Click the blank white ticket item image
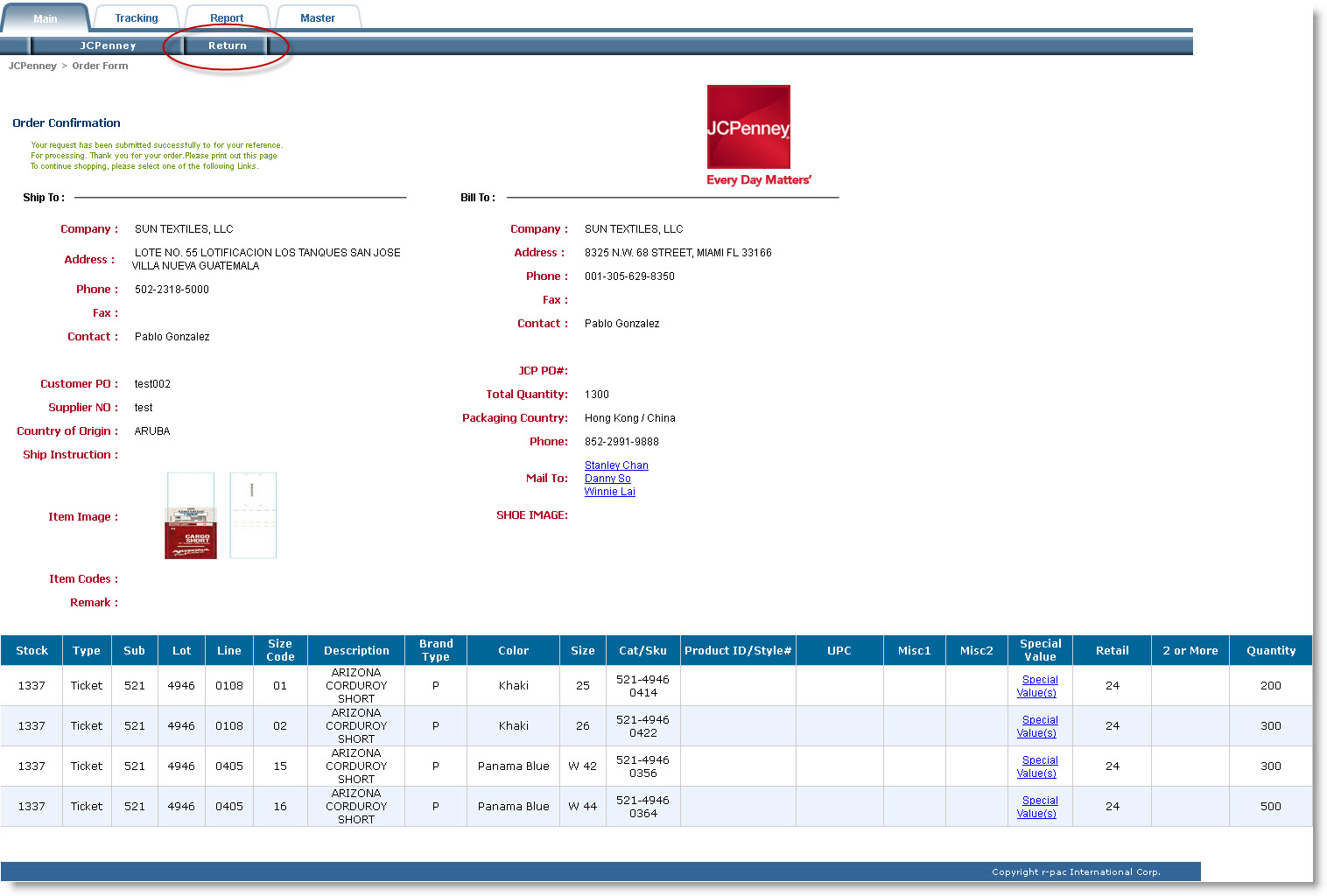 253,515
